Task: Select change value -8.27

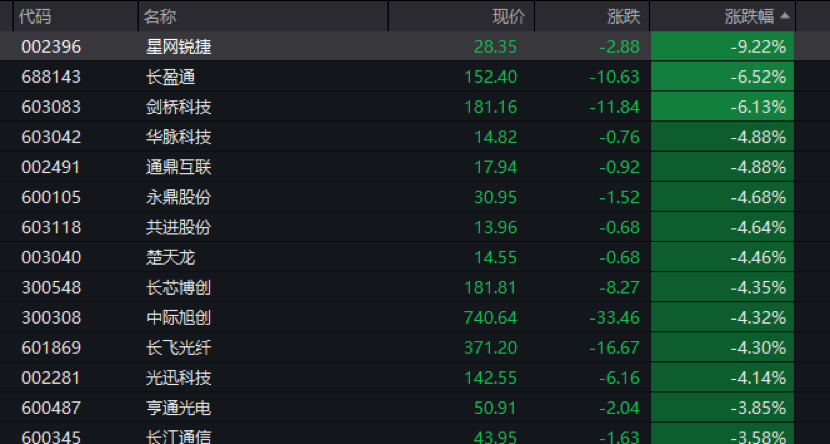Action: (x=619, y=288)
